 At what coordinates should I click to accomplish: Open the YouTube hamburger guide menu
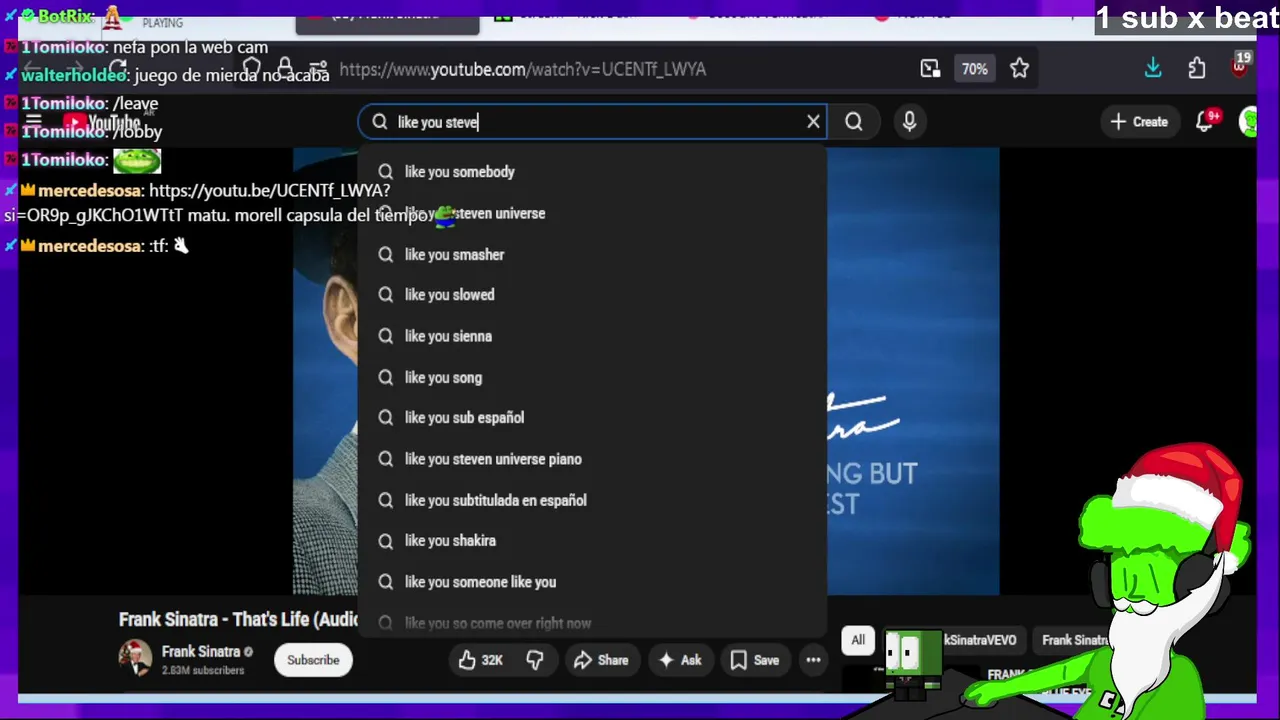click(33, 123)
